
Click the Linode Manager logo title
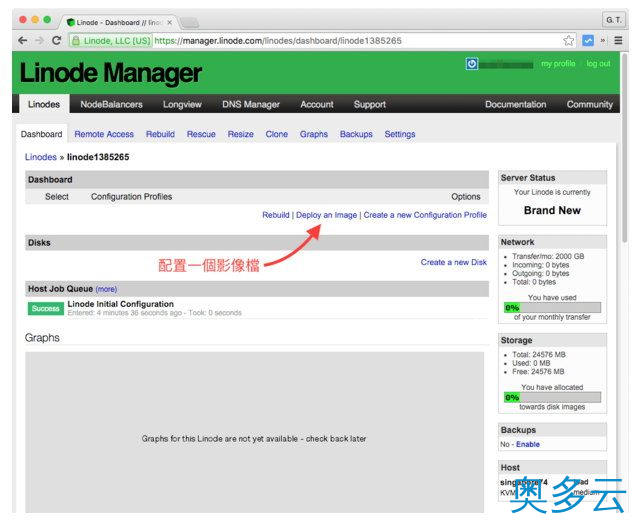click(110, 74)
